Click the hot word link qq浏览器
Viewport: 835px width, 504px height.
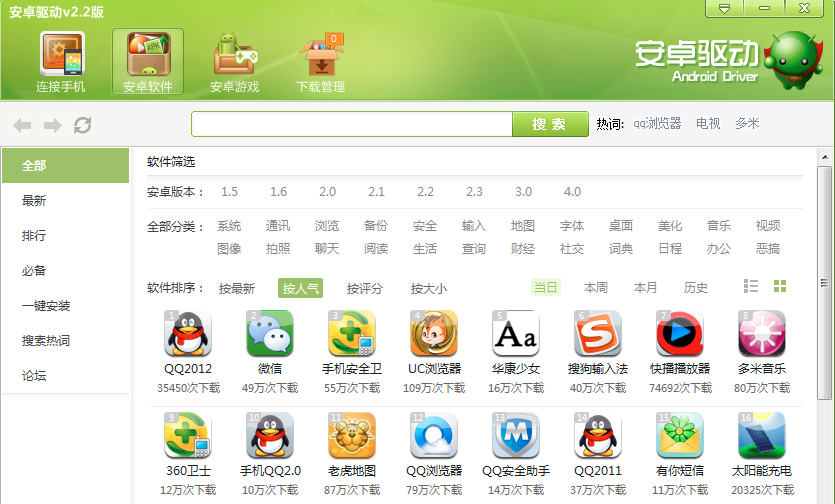coord(657,124)
